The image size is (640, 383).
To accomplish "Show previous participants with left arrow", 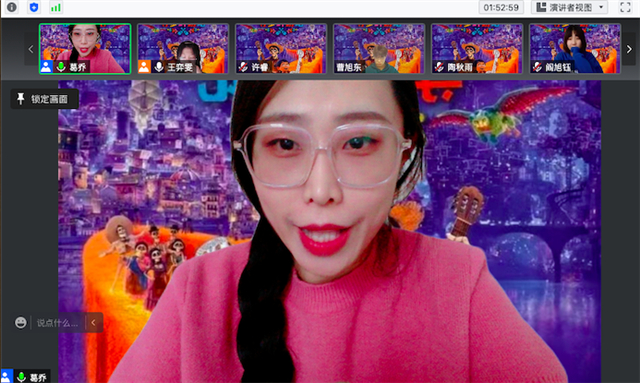I will pos(31,49).
